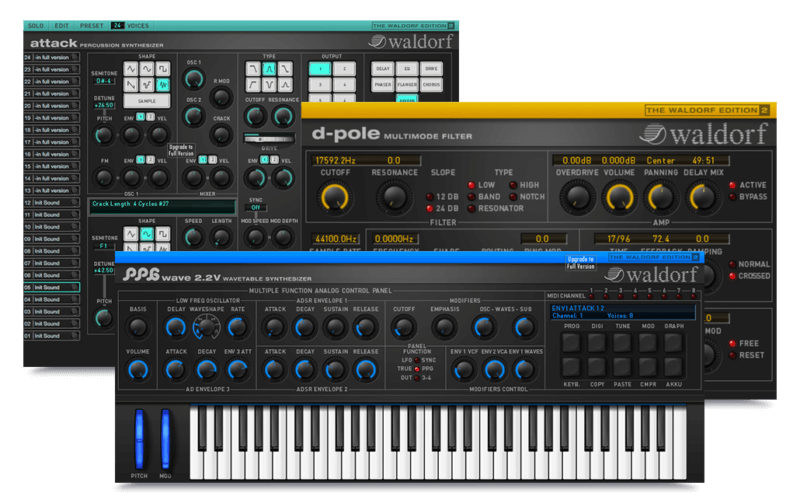Enable PHASER effect in Attack

[x=383, y=85]
